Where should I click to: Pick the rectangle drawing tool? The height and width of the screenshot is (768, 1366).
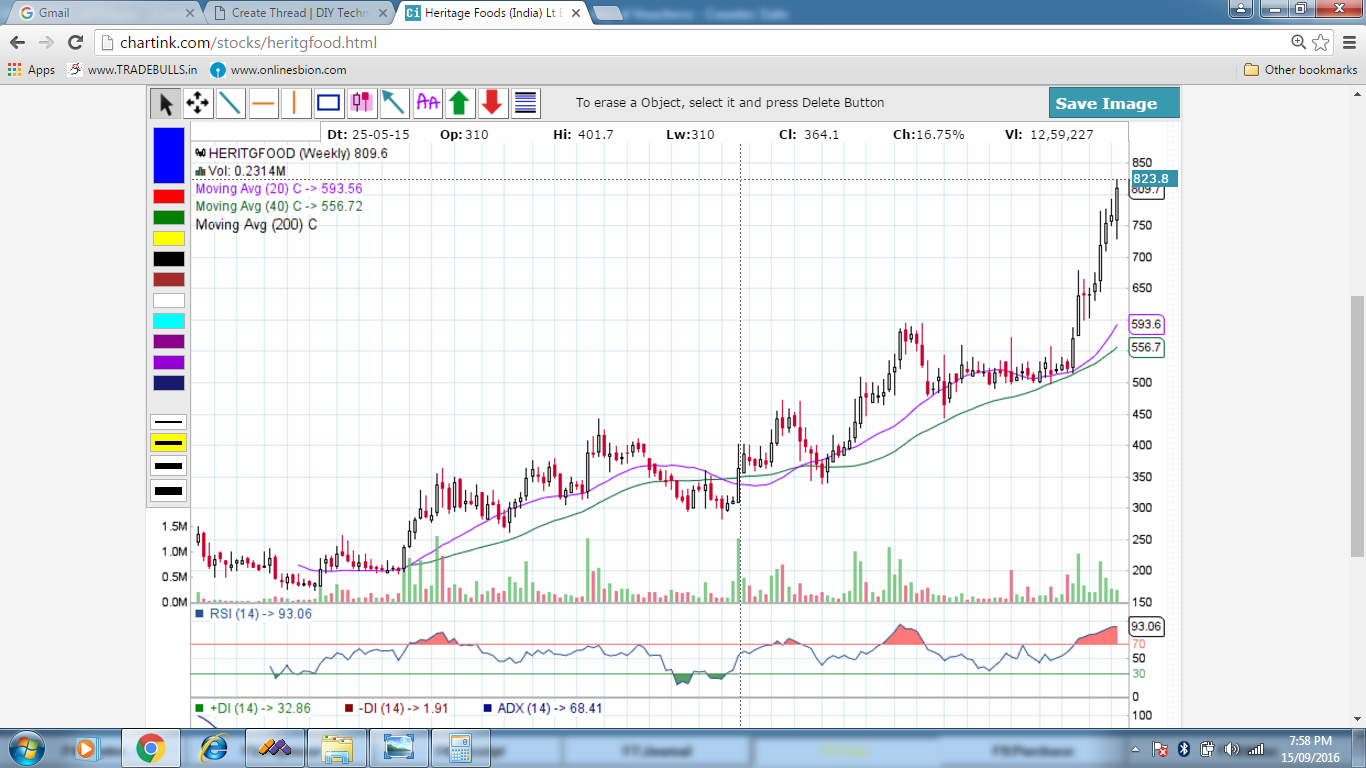(x=329, y=102)
